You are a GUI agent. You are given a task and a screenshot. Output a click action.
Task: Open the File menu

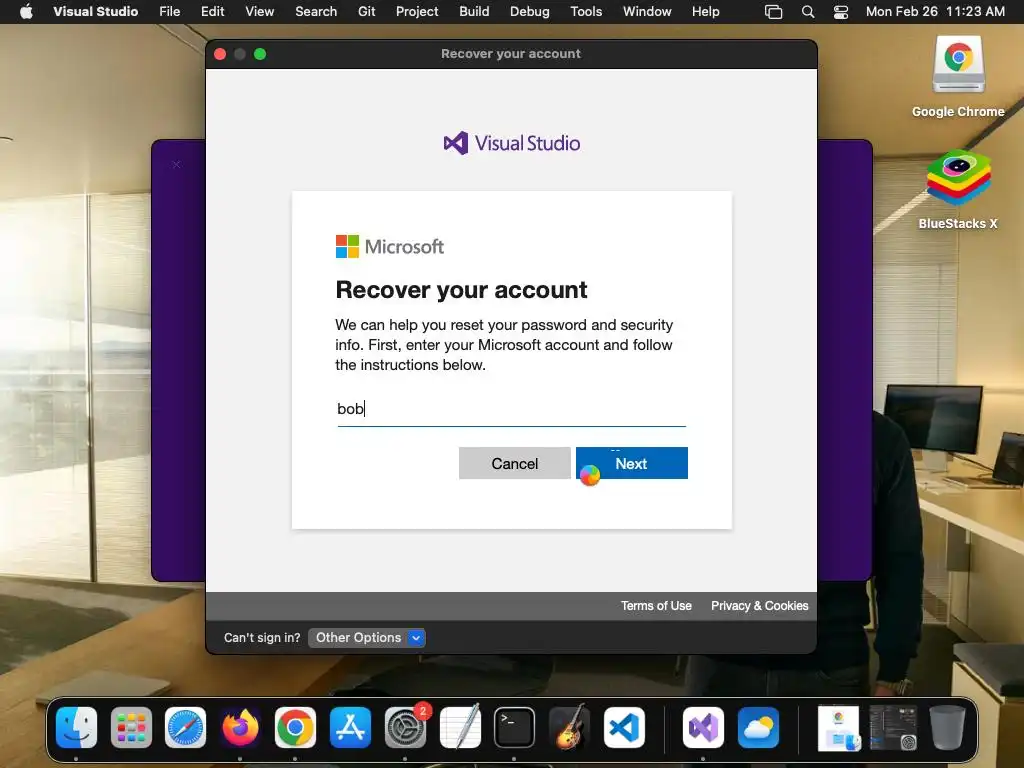(x=170, y=11)
